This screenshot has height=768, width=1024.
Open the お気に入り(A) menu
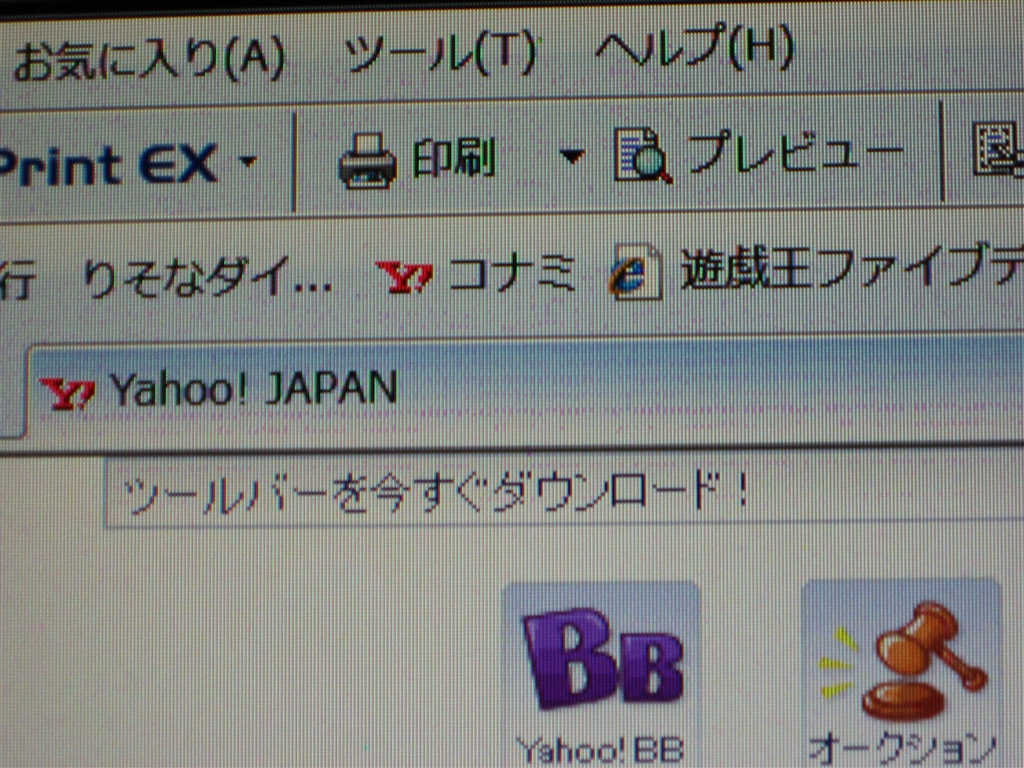coord(148,60)
